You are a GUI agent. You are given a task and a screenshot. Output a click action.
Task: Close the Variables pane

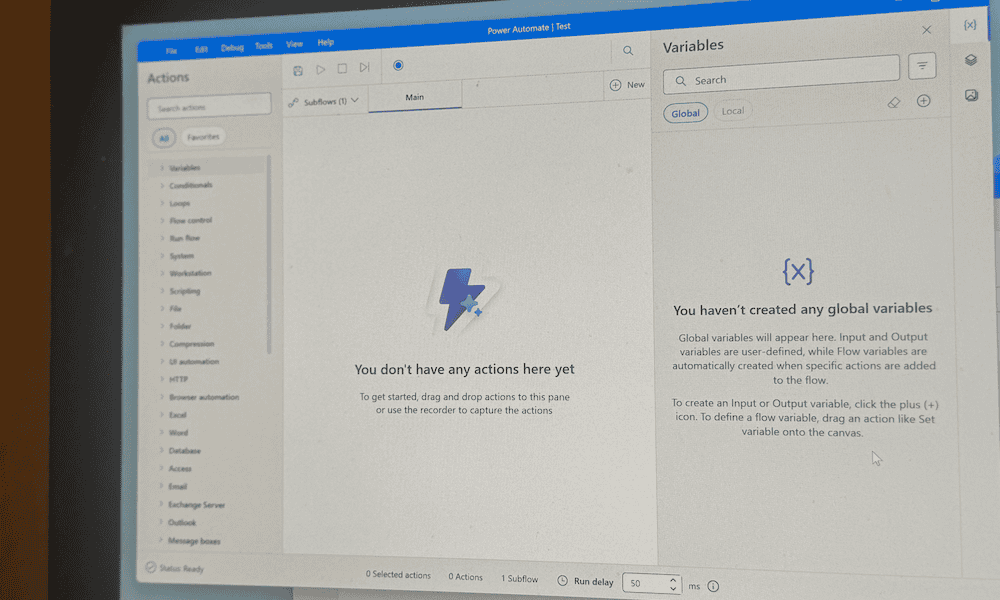click(927, 30)
